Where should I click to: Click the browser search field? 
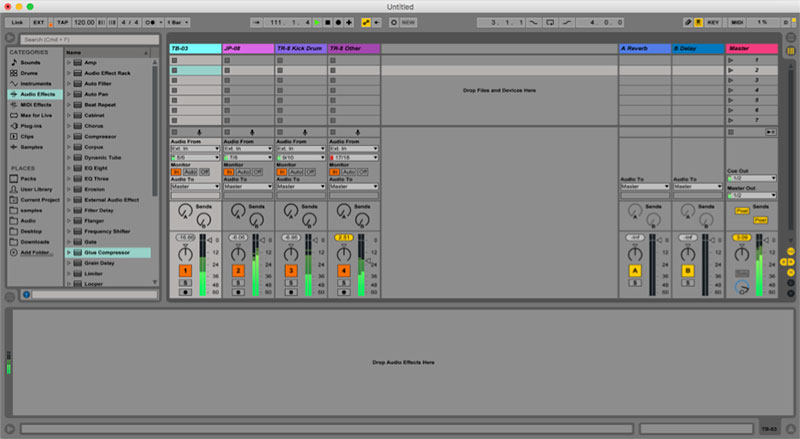pos(89,39)
